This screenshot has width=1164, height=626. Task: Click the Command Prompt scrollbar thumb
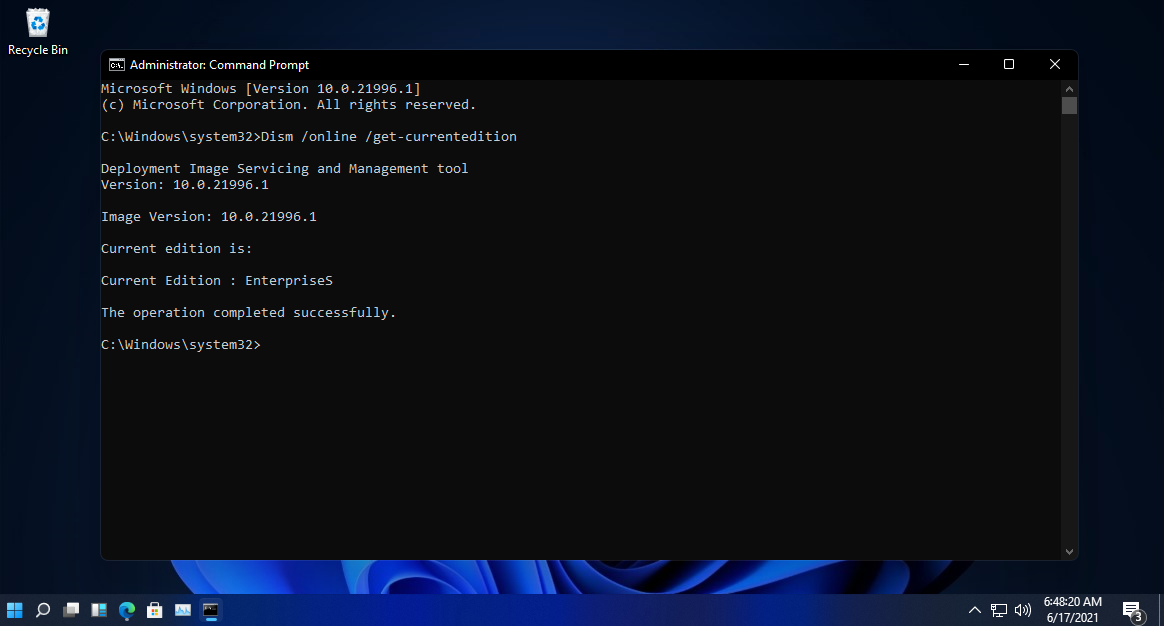(x=1069, y=105)
